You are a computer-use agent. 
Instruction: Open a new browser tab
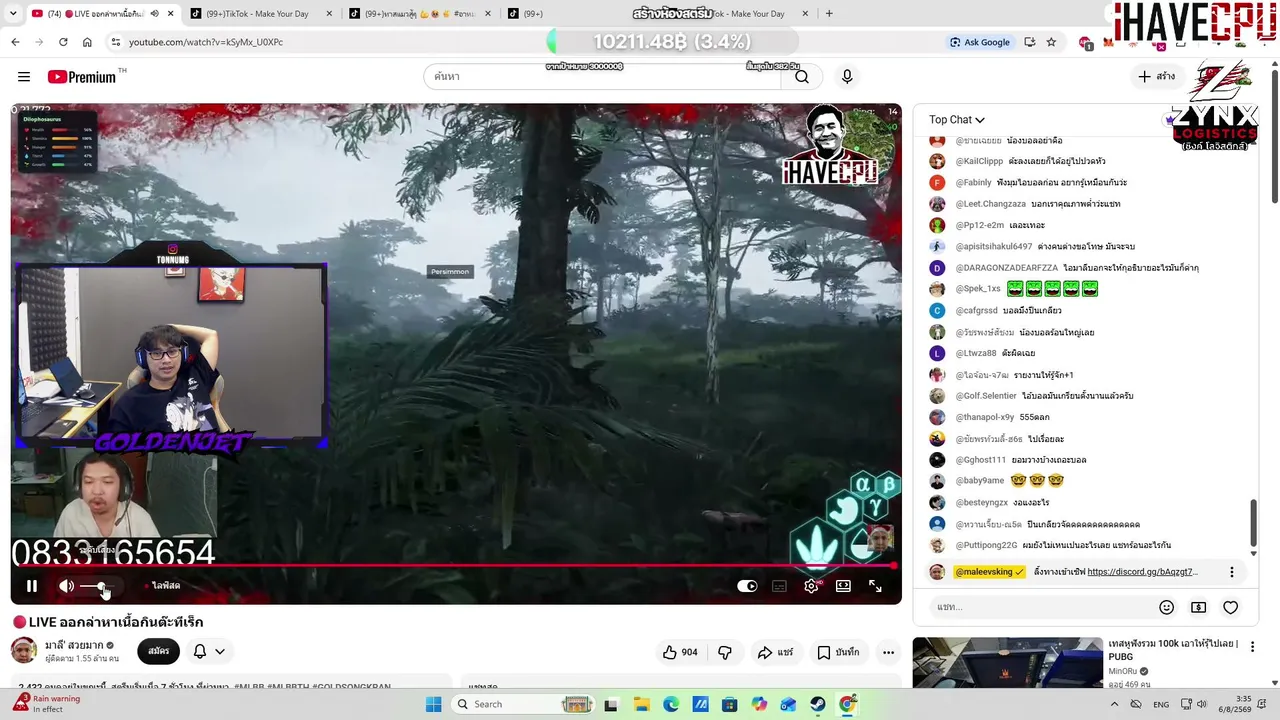[829, 14]
